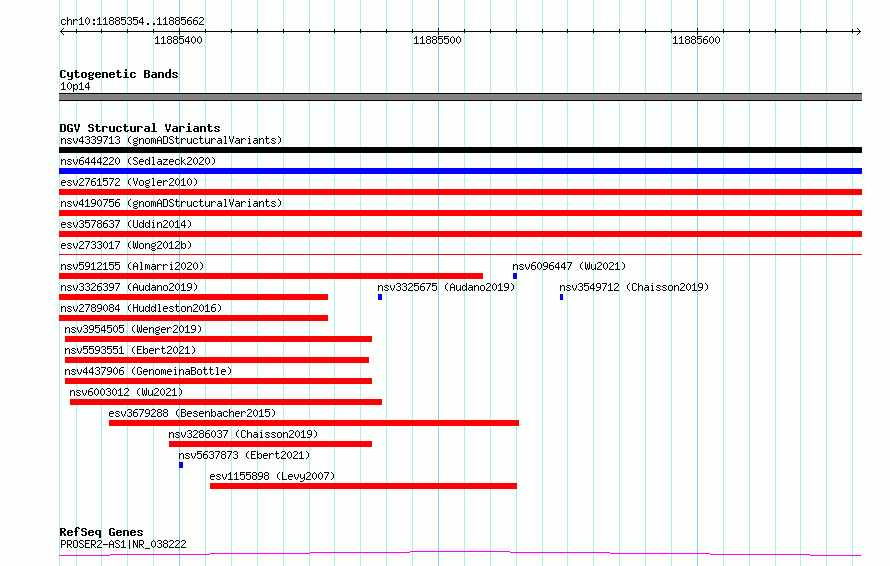This screenshot has width=890, height=566.
Task: Open the esv2733017 (Wong2012b) label
Action: (x=126, y=245)
